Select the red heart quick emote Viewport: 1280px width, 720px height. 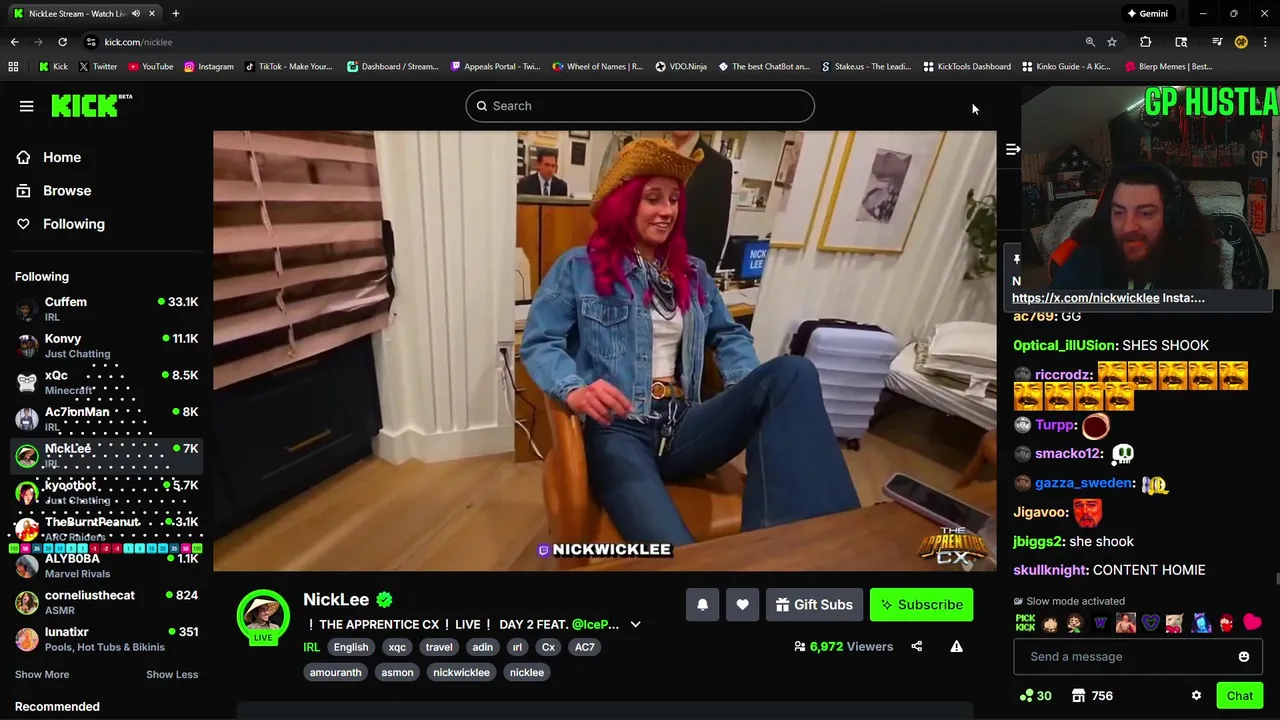tap(1252, 623)
